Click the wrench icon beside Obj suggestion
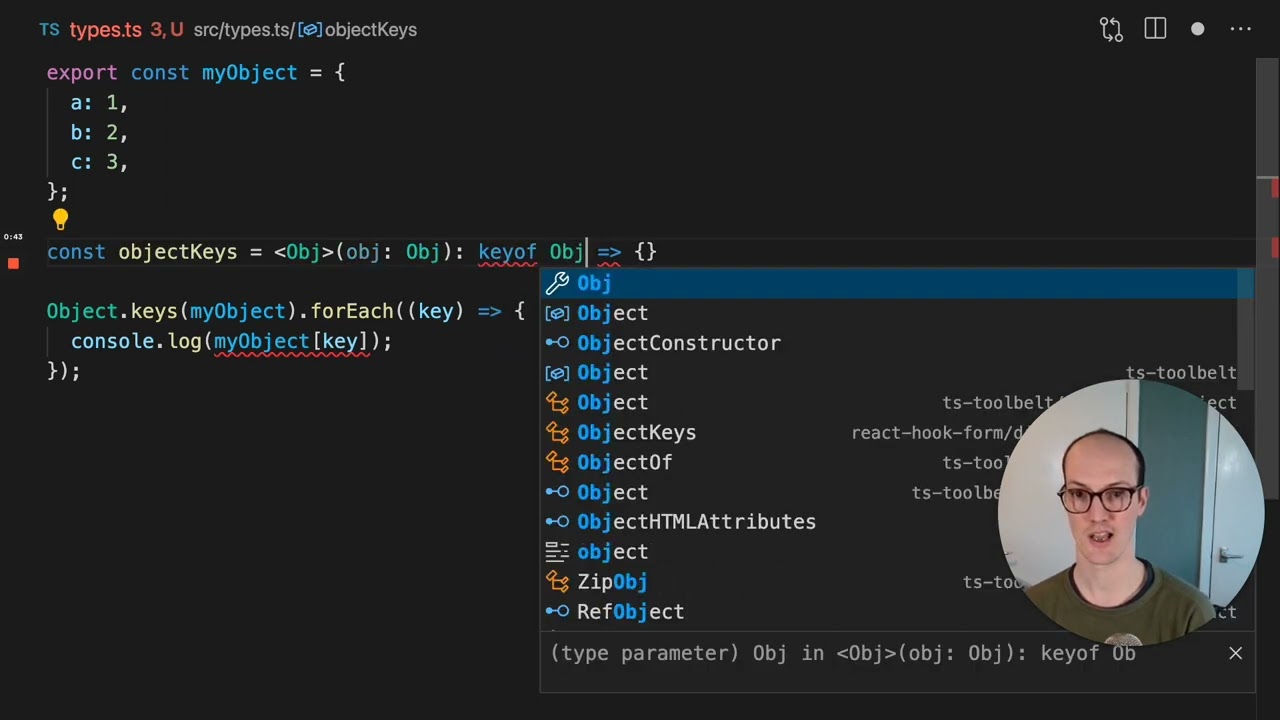 [x=557, y=283]
